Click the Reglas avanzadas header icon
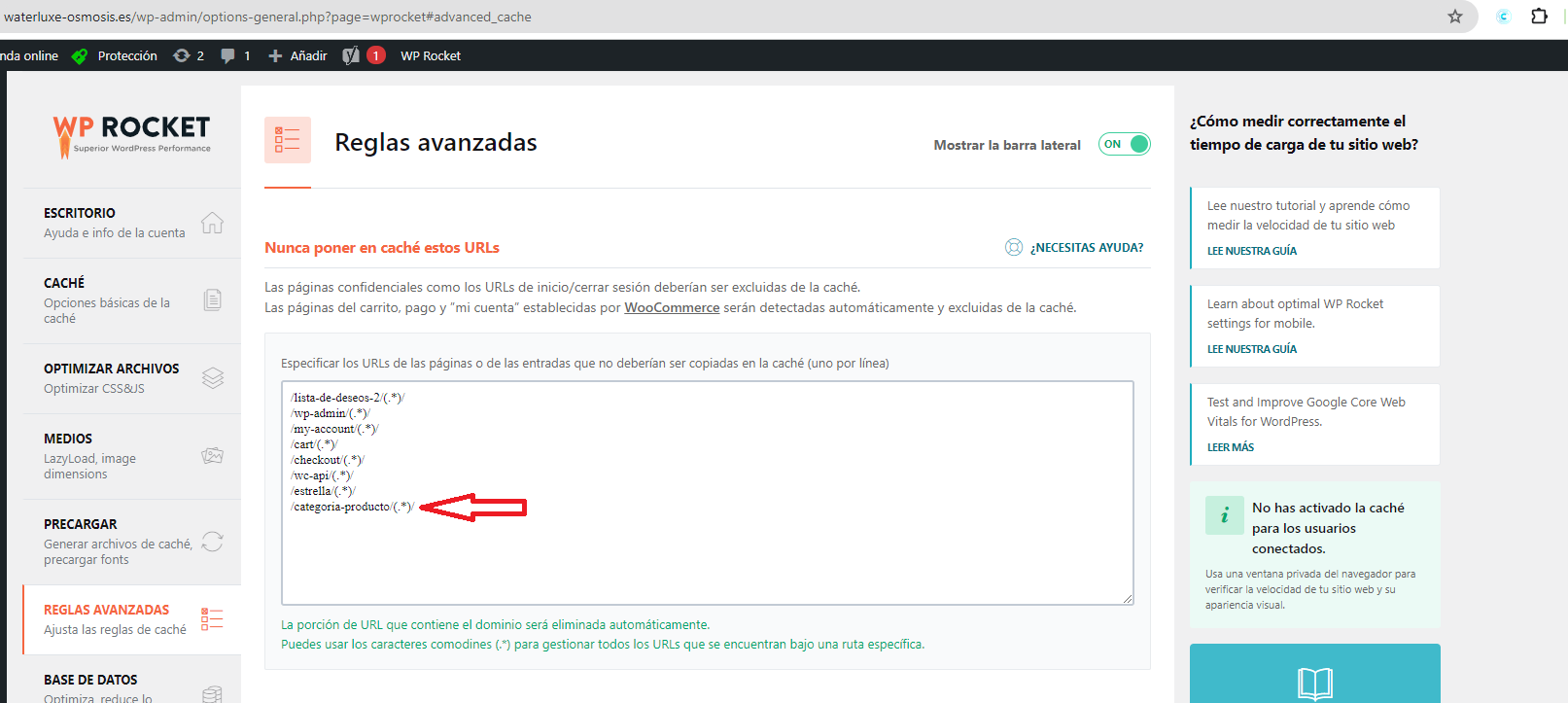 tap(288, 140)
